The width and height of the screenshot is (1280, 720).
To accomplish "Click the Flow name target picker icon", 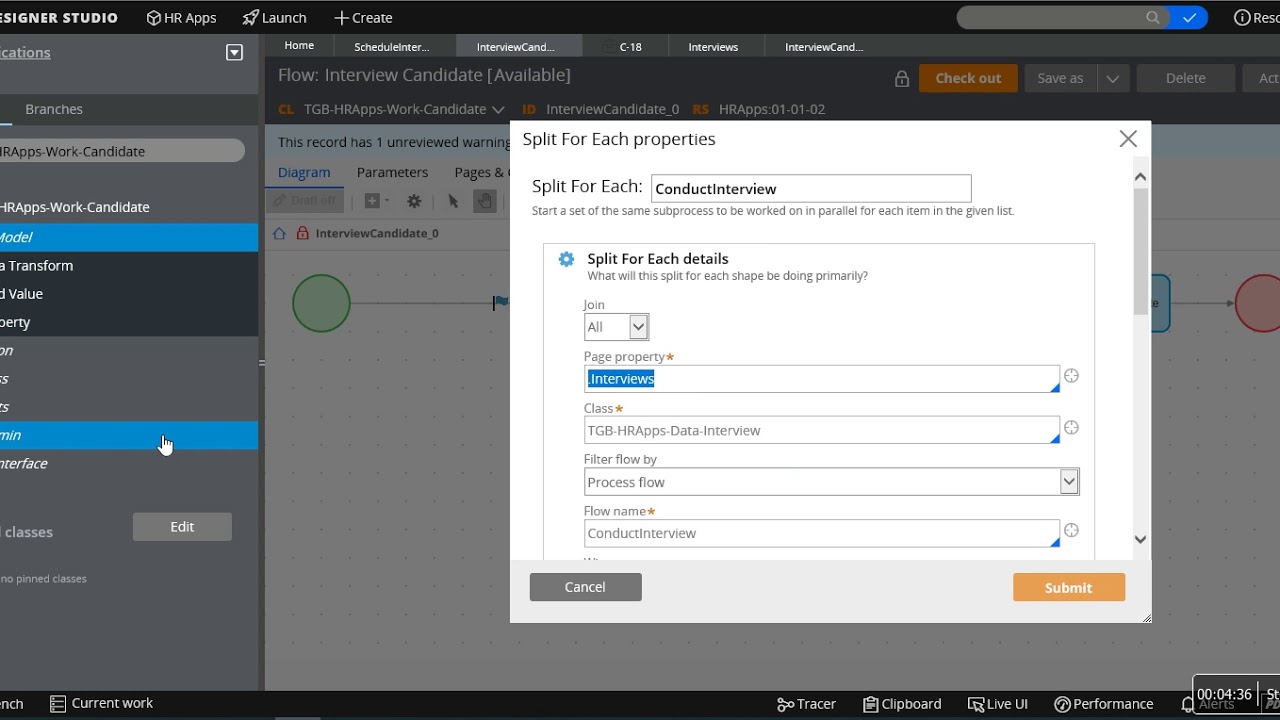I will pyautogui.click(x=1071, y=531).
